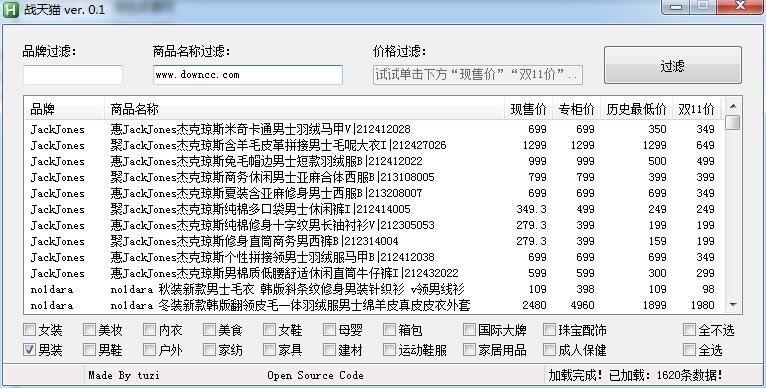Select the no1dara 秋装新款男士毛衣 row
This screenshot has width=766, height=388.
374,289
